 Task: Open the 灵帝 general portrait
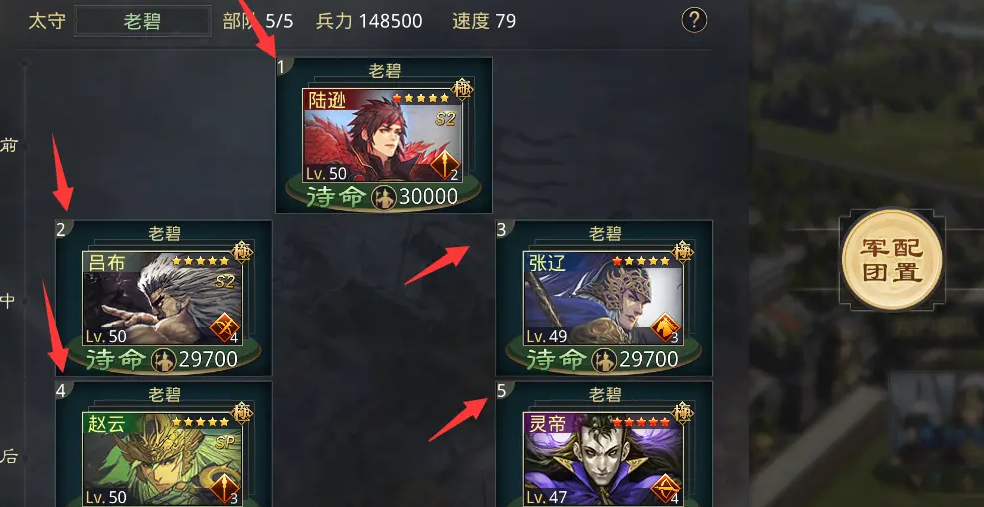[603, 459]
